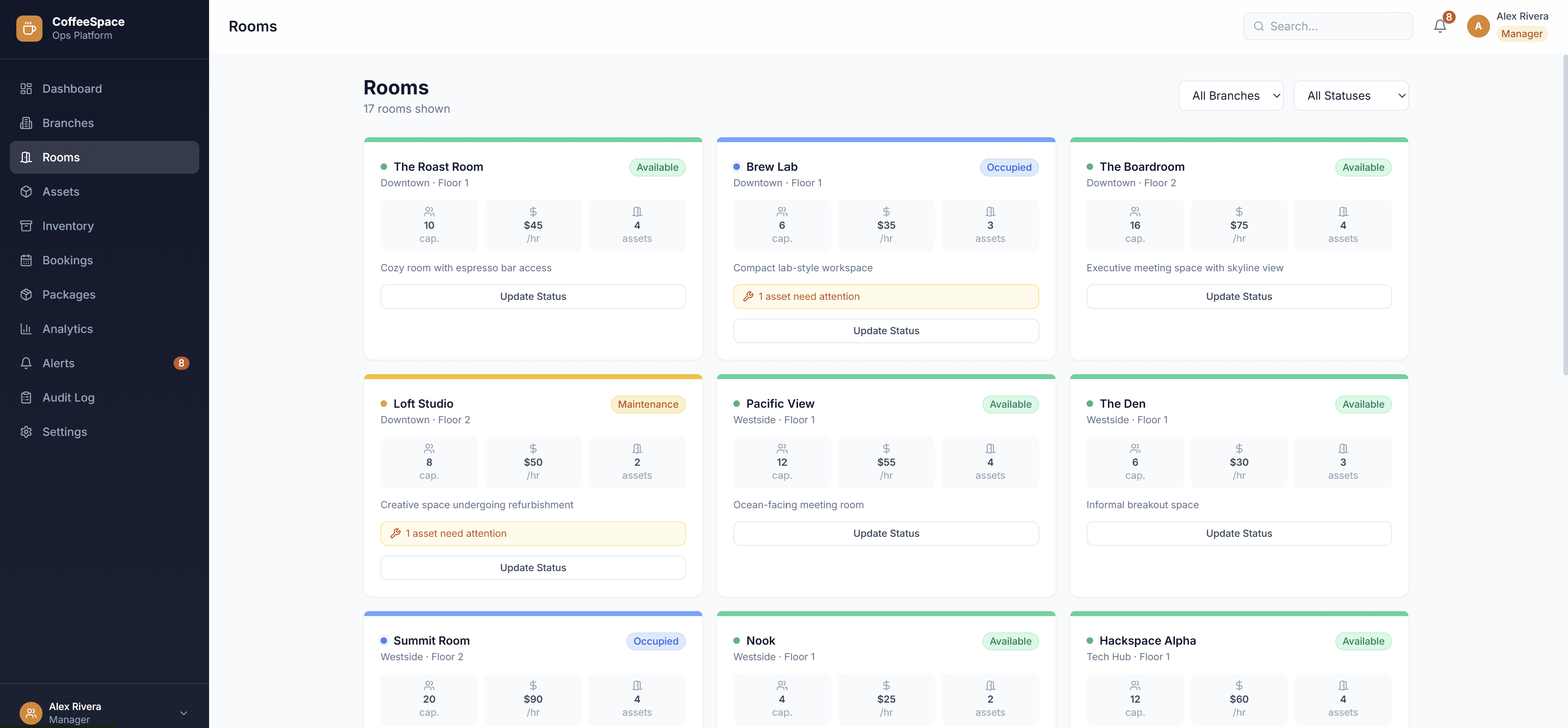Click the Bookings calendar icon

tap(26, 260)
